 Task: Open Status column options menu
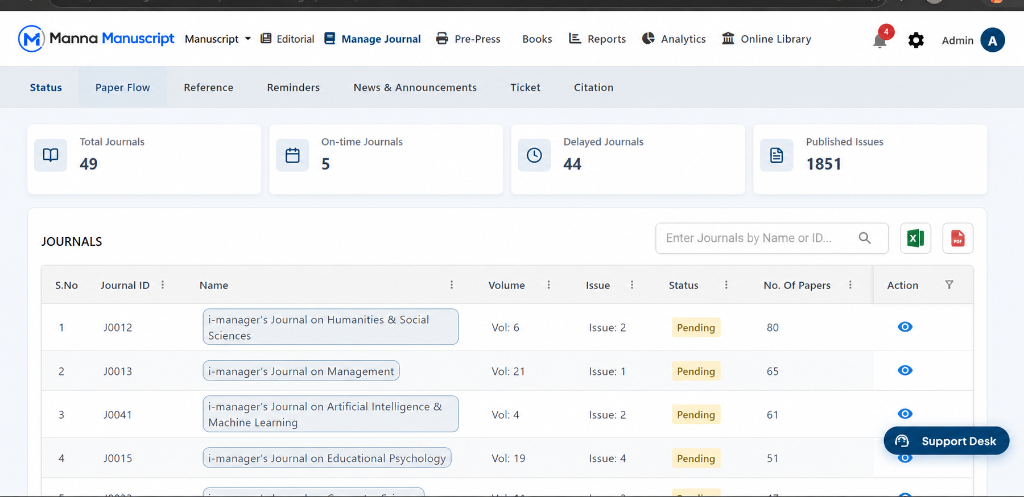pos(726,285)
